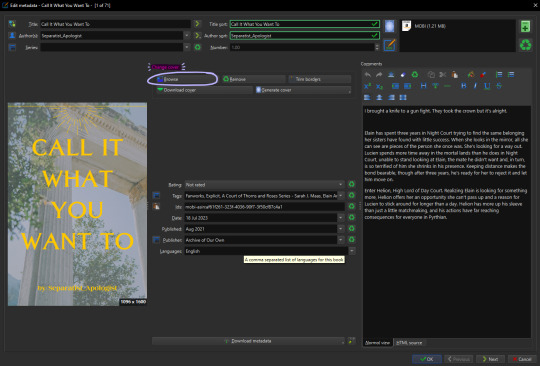Remove formatting with the eraser icon
The height and width of the screenshot is (366, 540).
[403, 74]
